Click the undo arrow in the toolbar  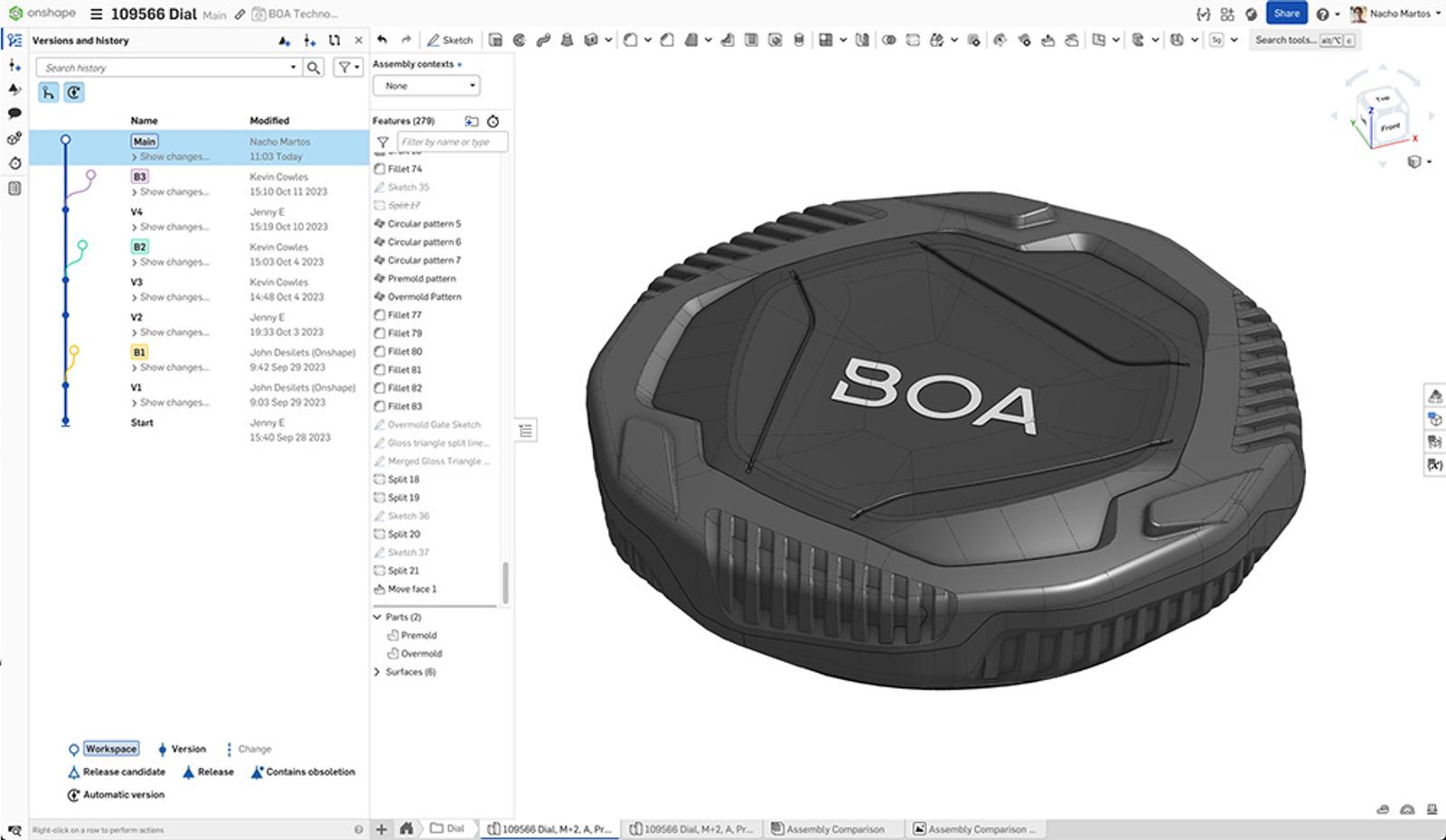tap(382, 40)
